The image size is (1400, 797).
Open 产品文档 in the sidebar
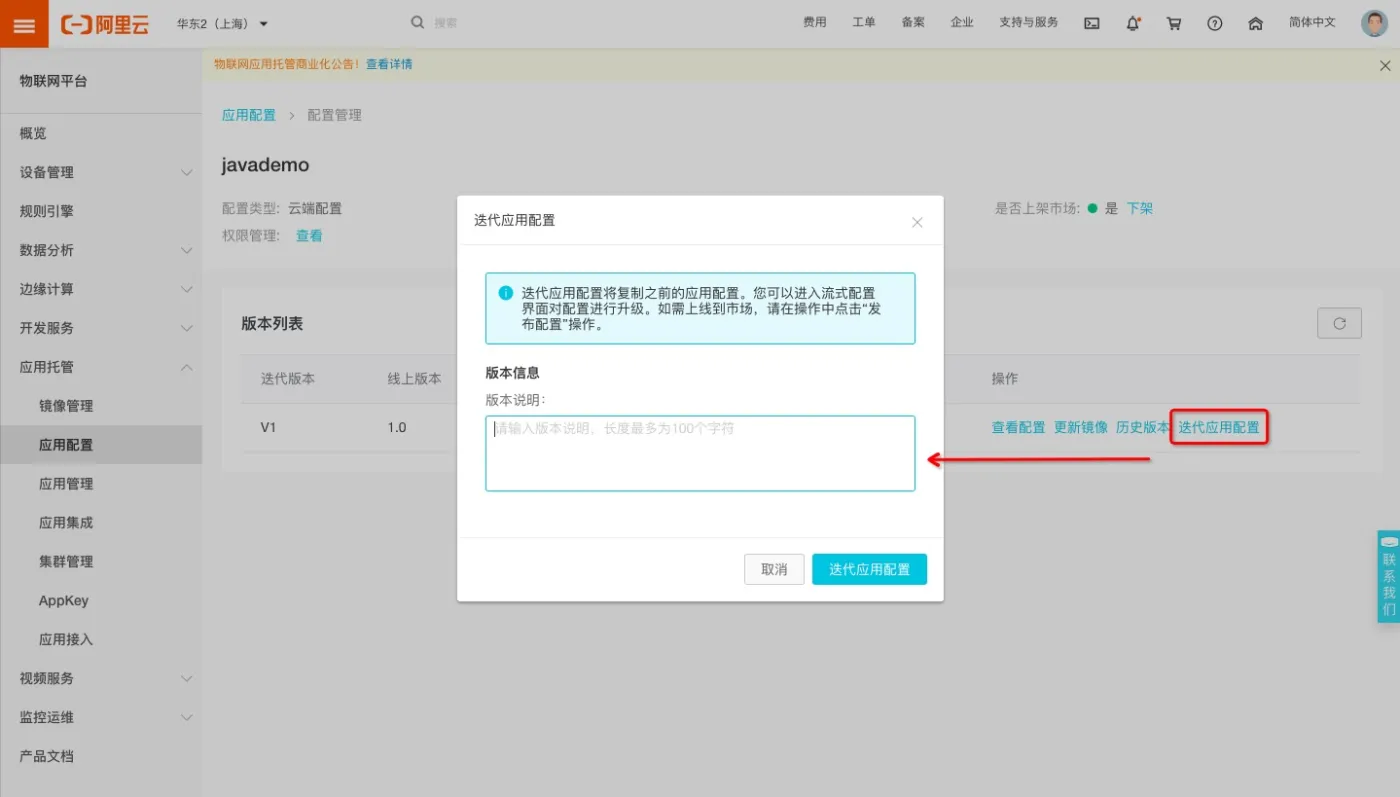click(x=101, y=756)
